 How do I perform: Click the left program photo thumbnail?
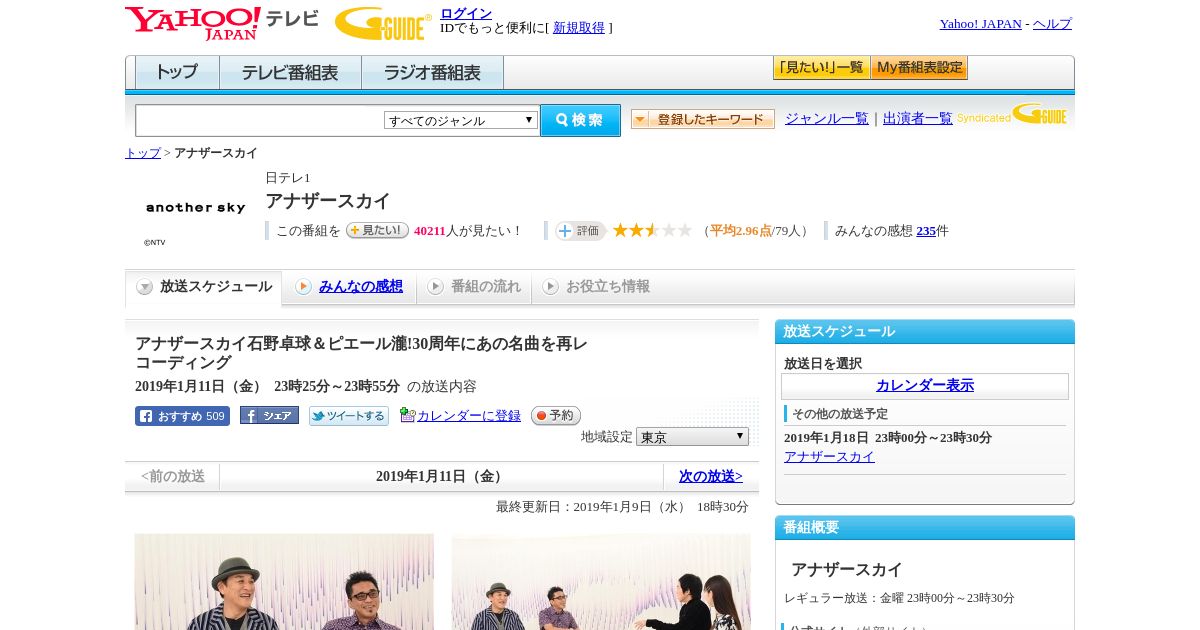(284, 581)
